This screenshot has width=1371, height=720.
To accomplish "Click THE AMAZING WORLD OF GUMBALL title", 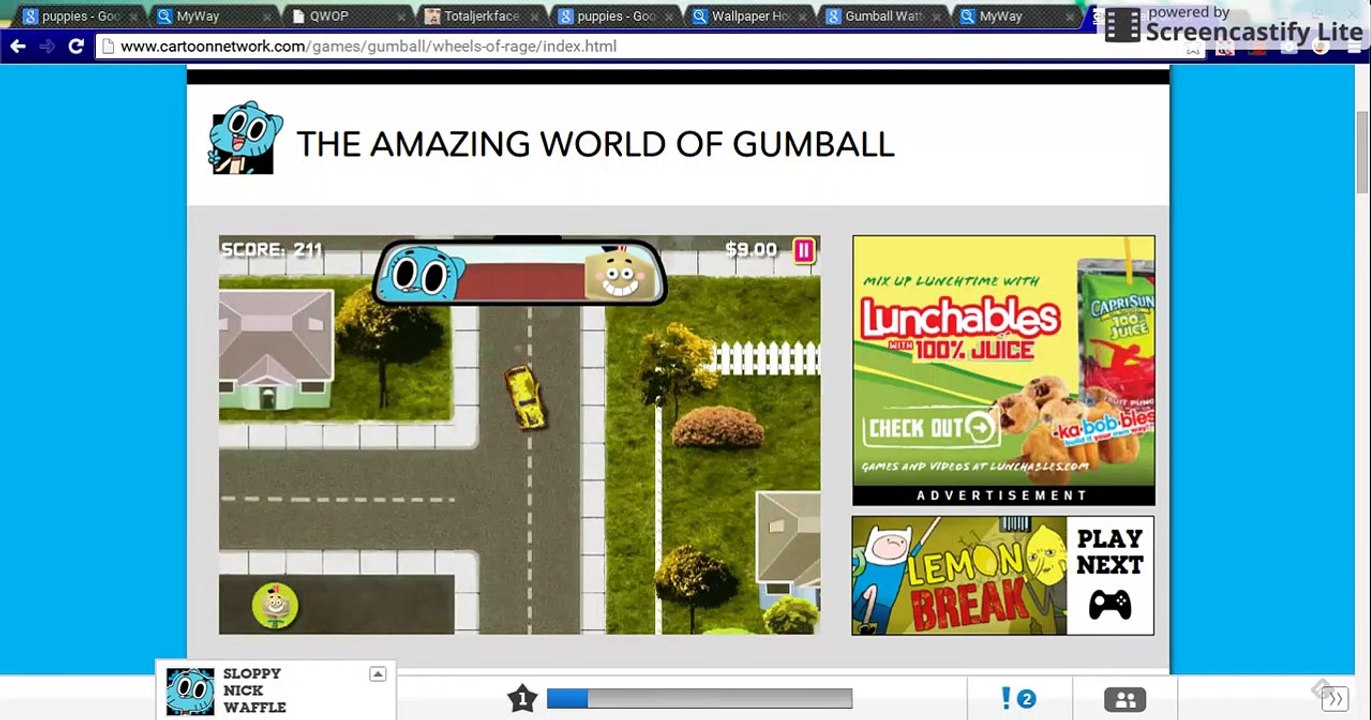I will 595,144.
